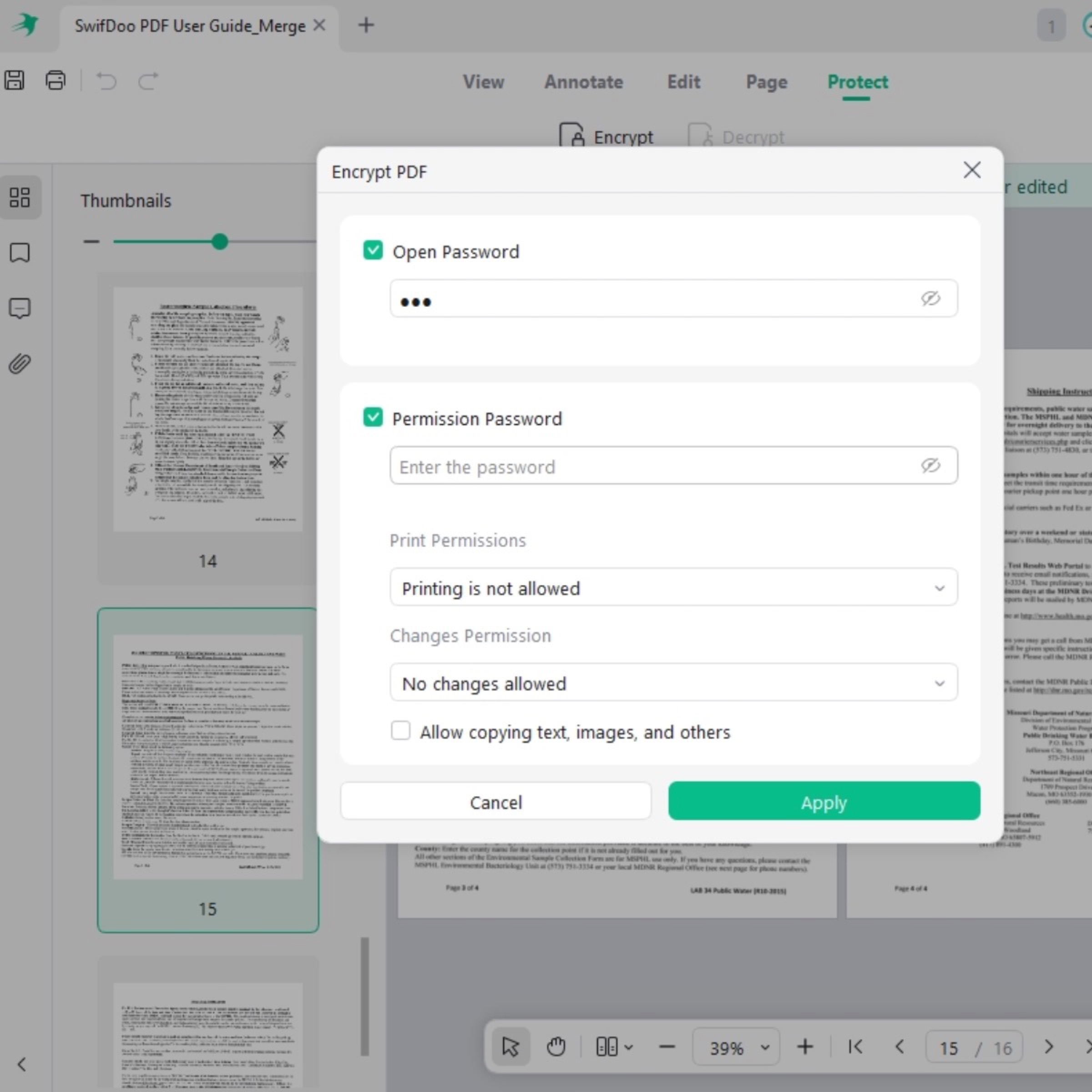Enable Allow copying text, images, and others
The width and height of the screenshot is (1092, 1092).
tap(400, 731)
